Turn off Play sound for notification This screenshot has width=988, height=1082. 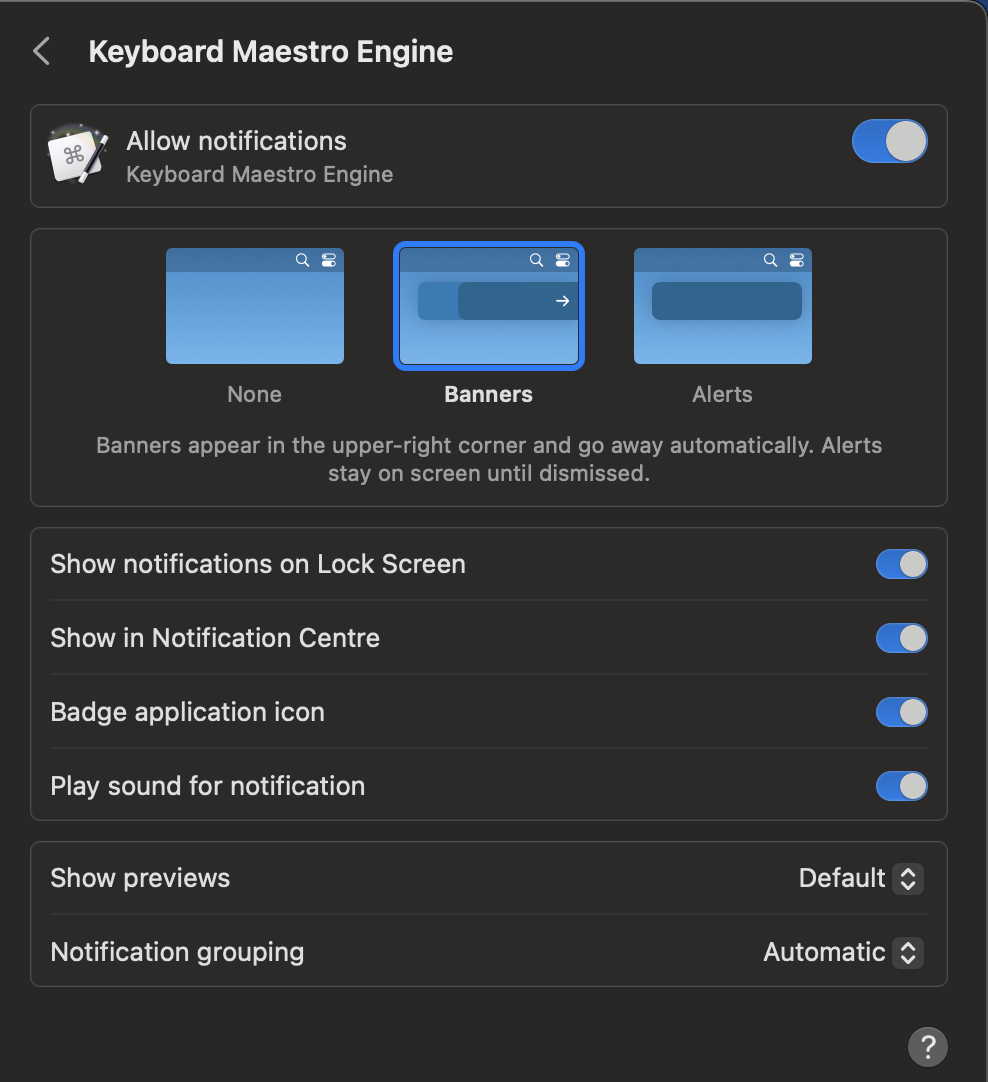pyautogui.click(x=901, y=786)
